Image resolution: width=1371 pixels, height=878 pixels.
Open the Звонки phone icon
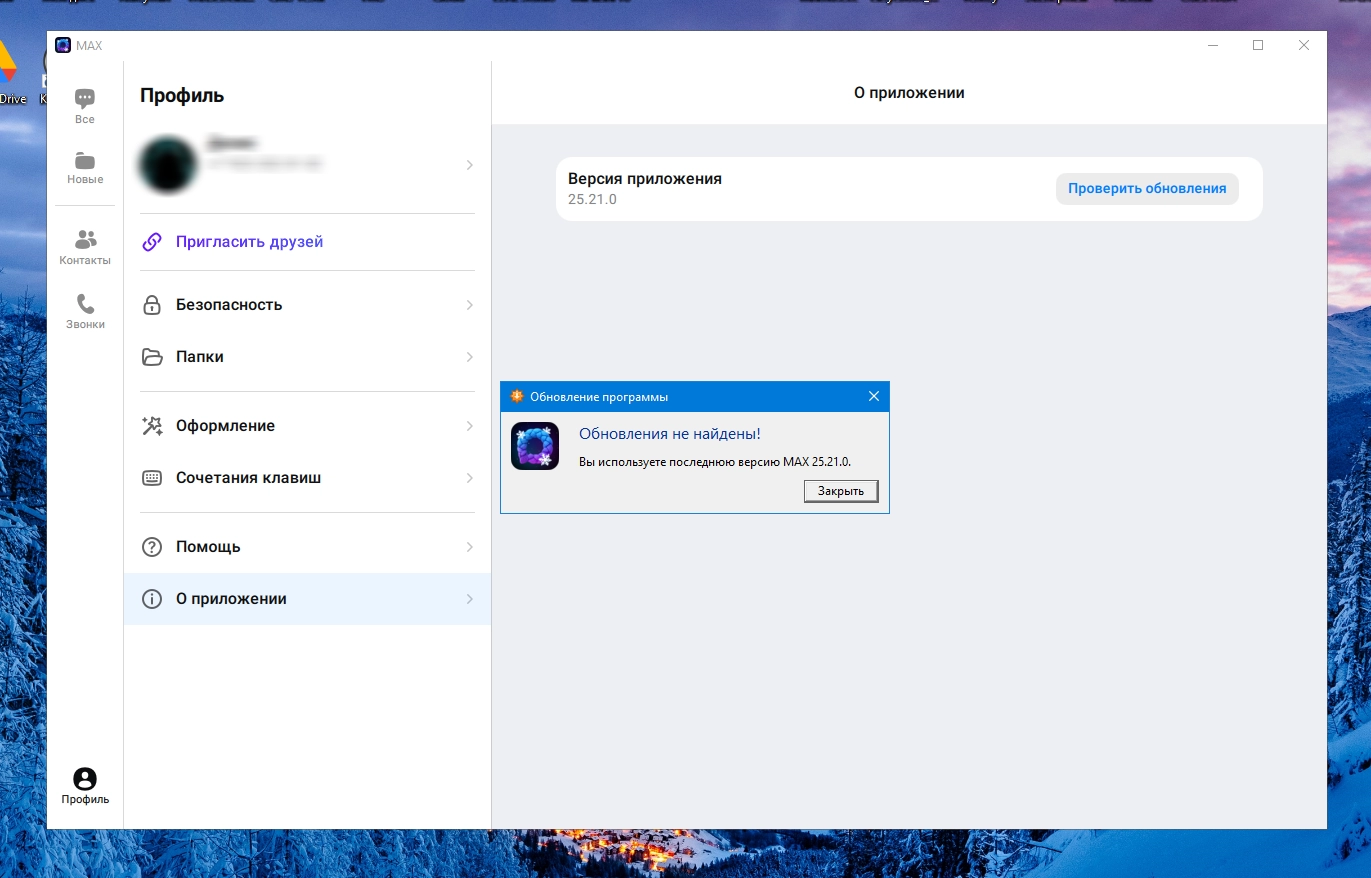[x=85, y=303]
